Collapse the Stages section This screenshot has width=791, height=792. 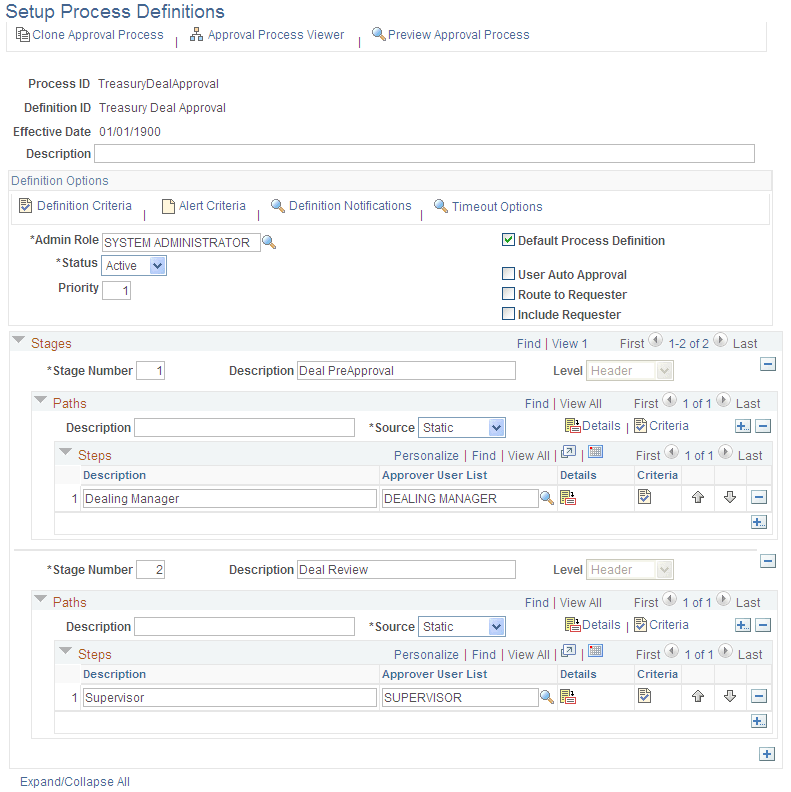[x=18, y=340]
